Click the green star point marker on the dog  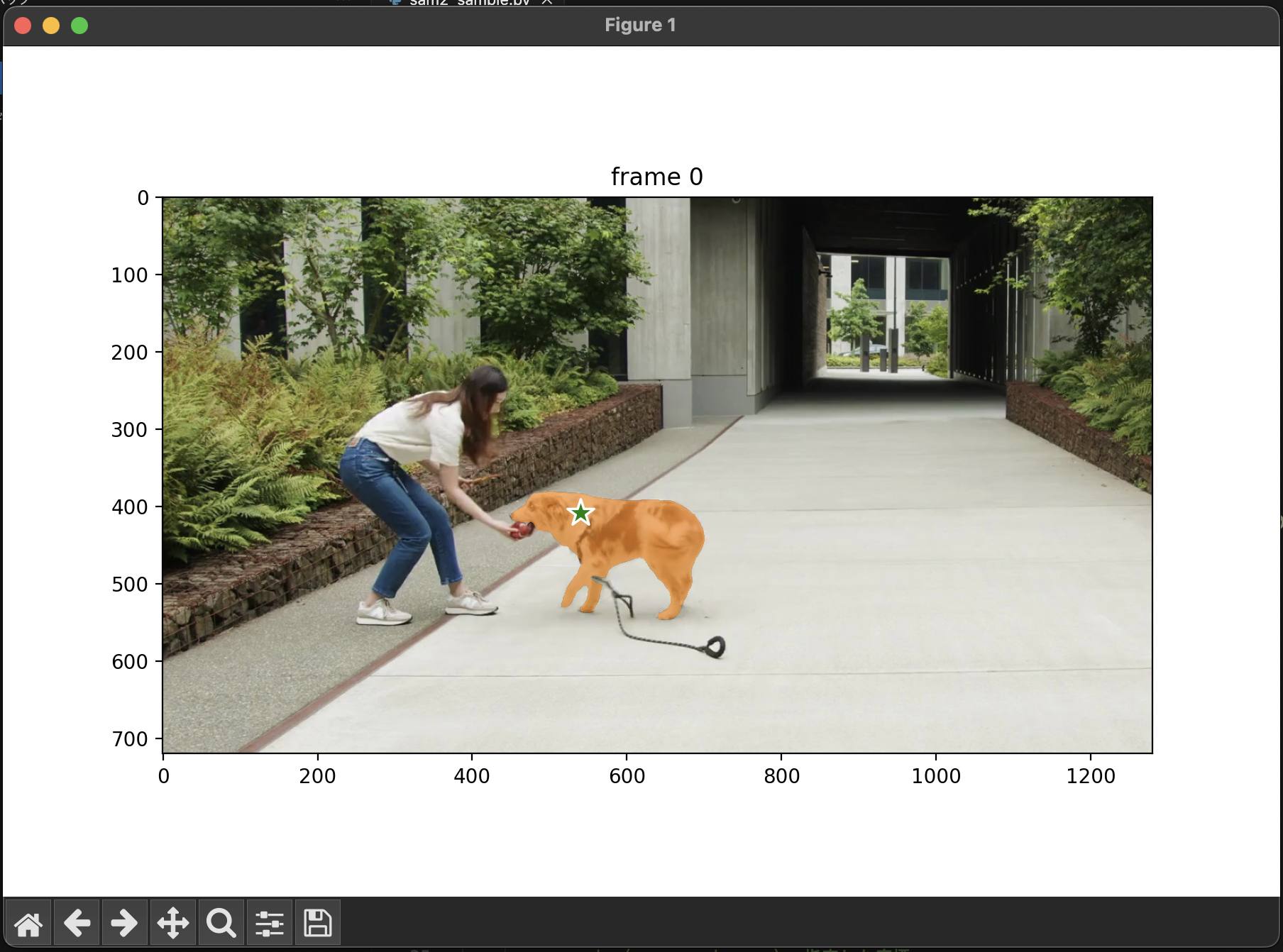coord(580,512)
